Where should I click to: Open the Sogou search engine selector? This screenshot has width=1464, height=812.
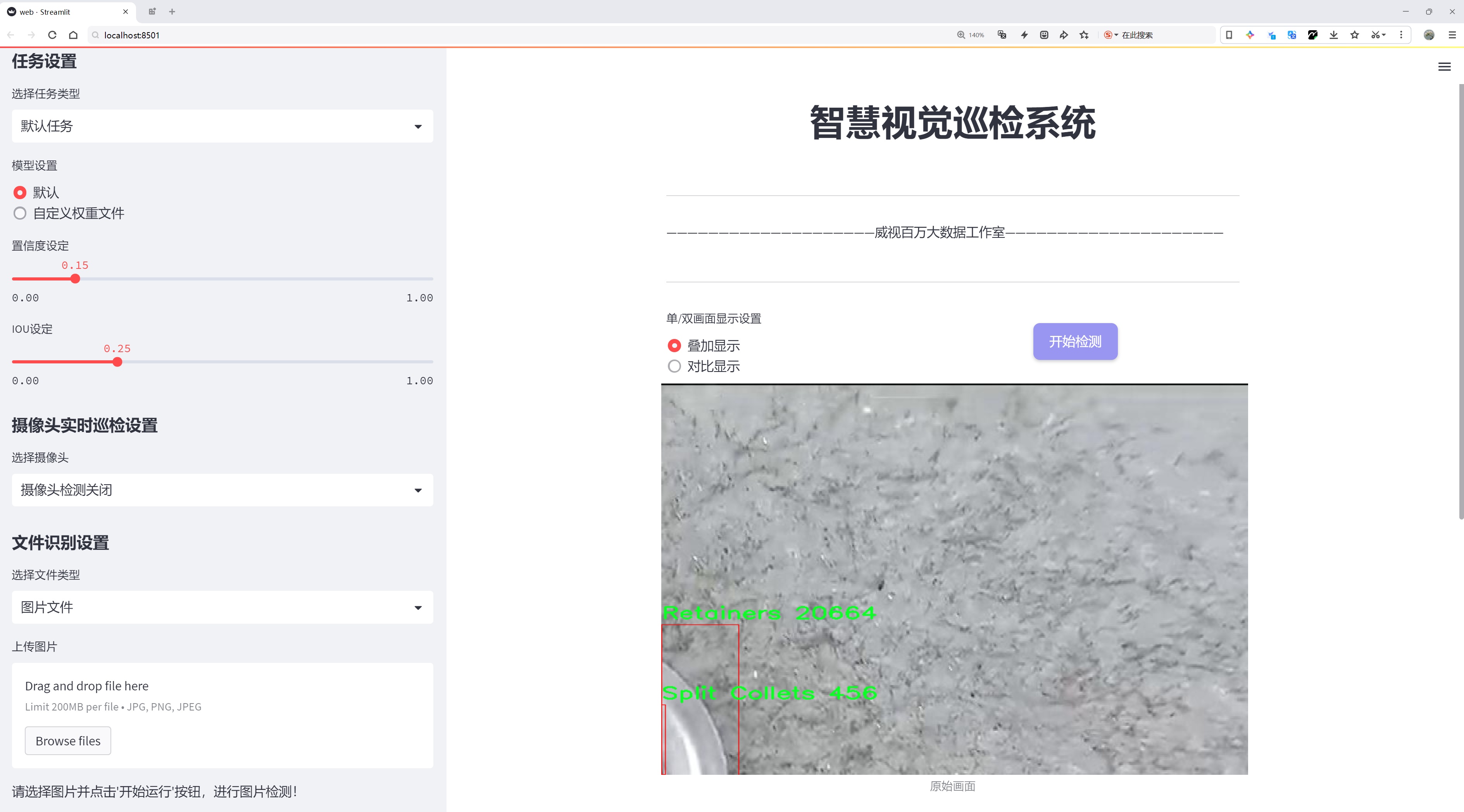1111,35
